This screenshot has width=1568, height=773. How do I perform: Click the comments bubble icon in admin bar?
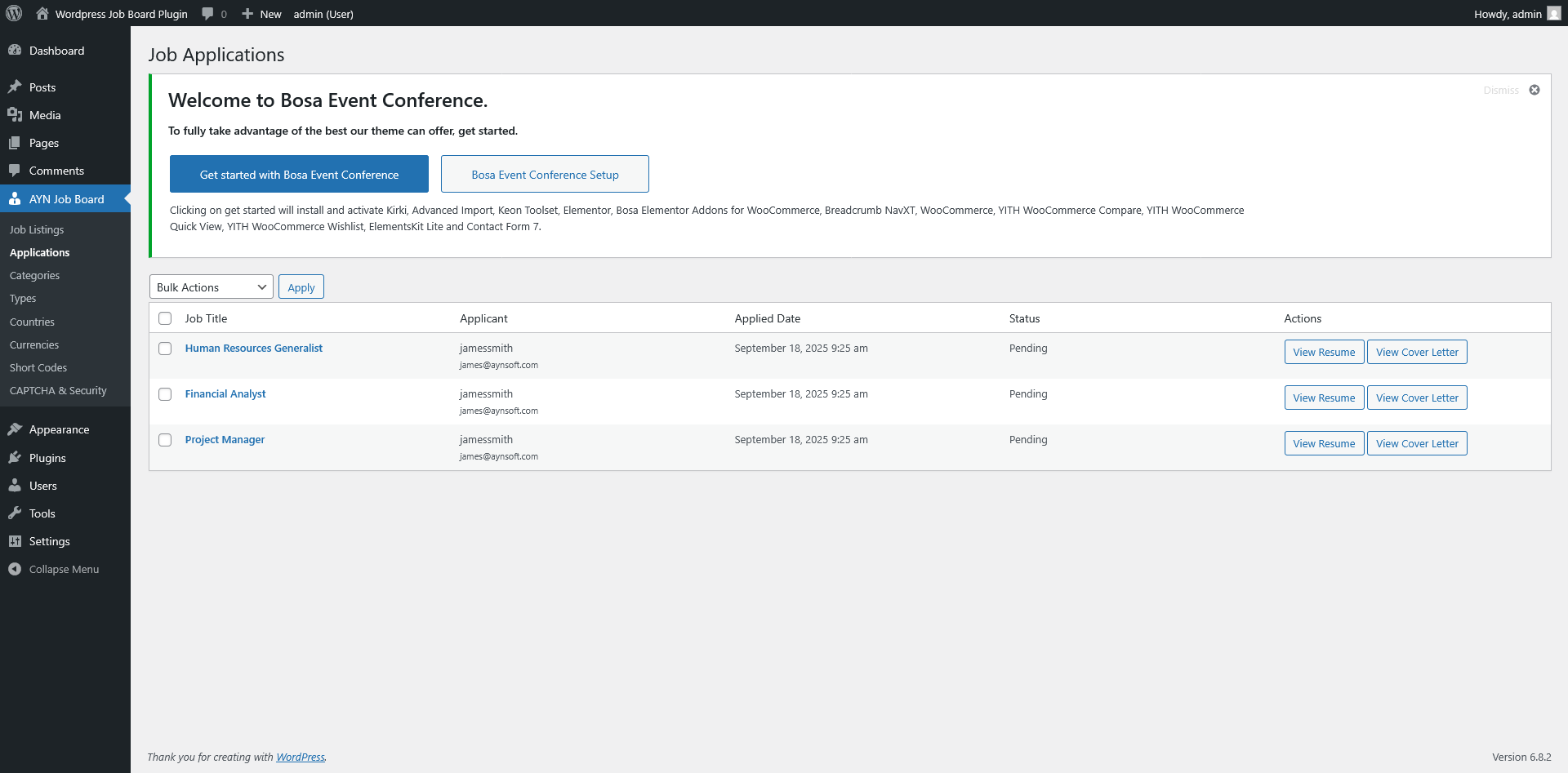[x=208, y=14]
